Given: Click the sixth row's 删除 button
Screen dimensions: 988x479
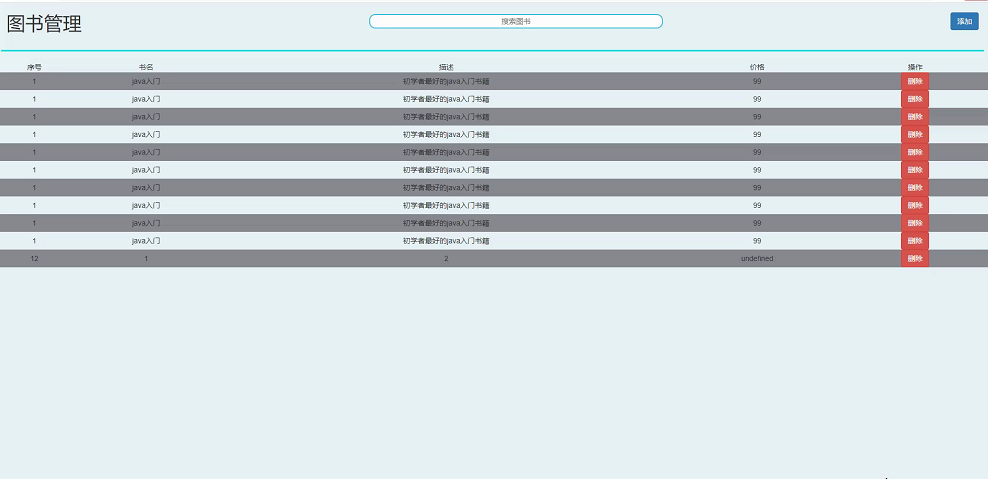Looking at the screenshot, I should pyautogui.click(x=914, y=170).
